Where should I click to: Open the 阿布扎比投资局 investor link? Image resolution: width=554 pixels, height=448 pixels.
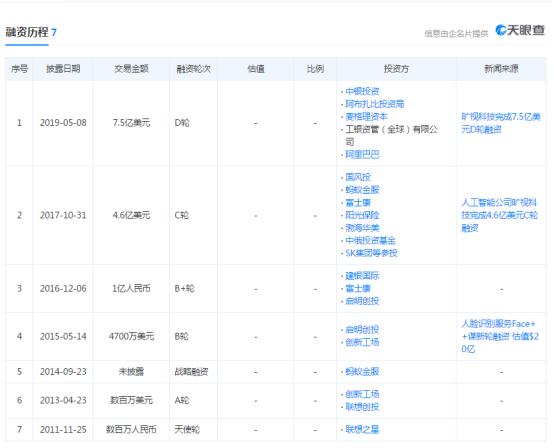[x=375, y=104]
